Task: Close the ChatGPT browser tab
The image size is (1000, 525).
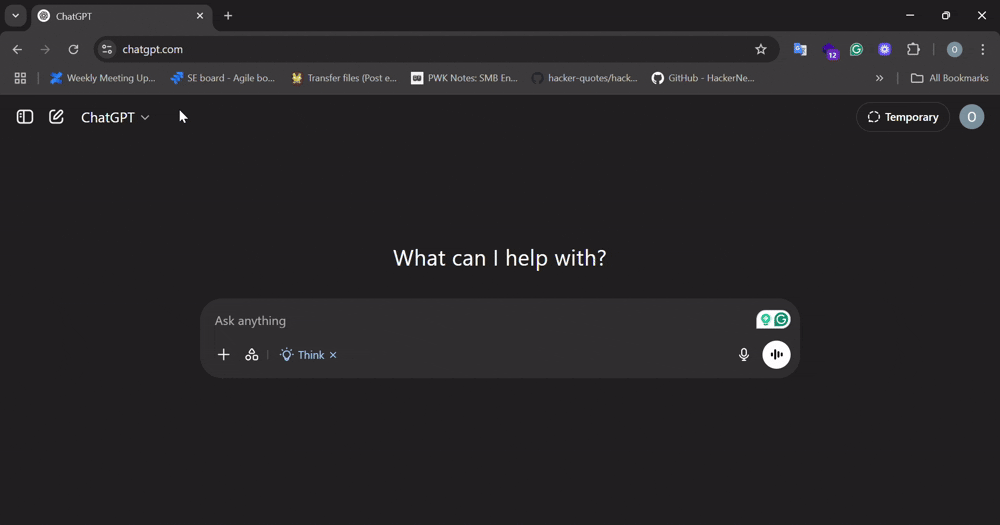Action: click(200, 16)
